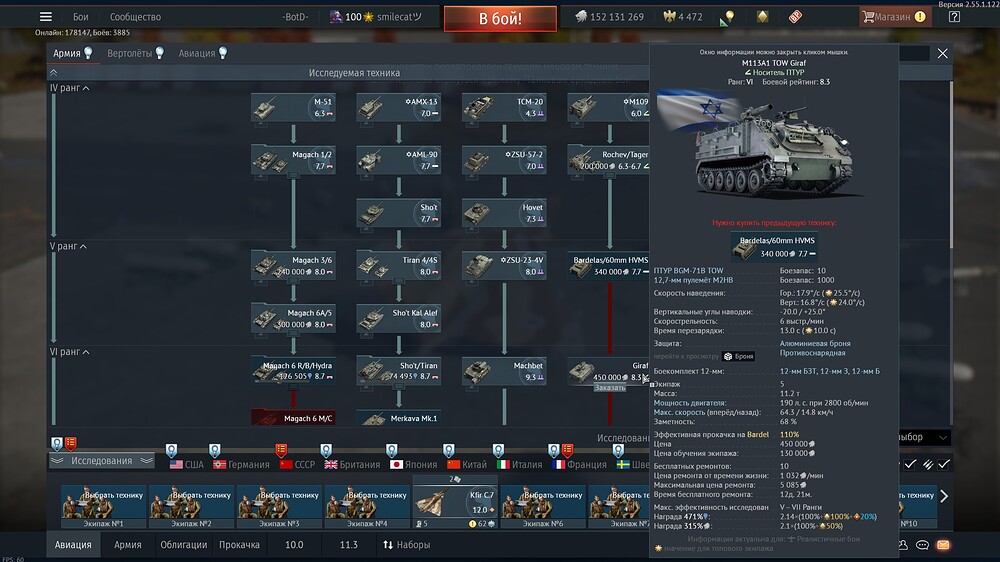Select the США nation

point(187,464)
